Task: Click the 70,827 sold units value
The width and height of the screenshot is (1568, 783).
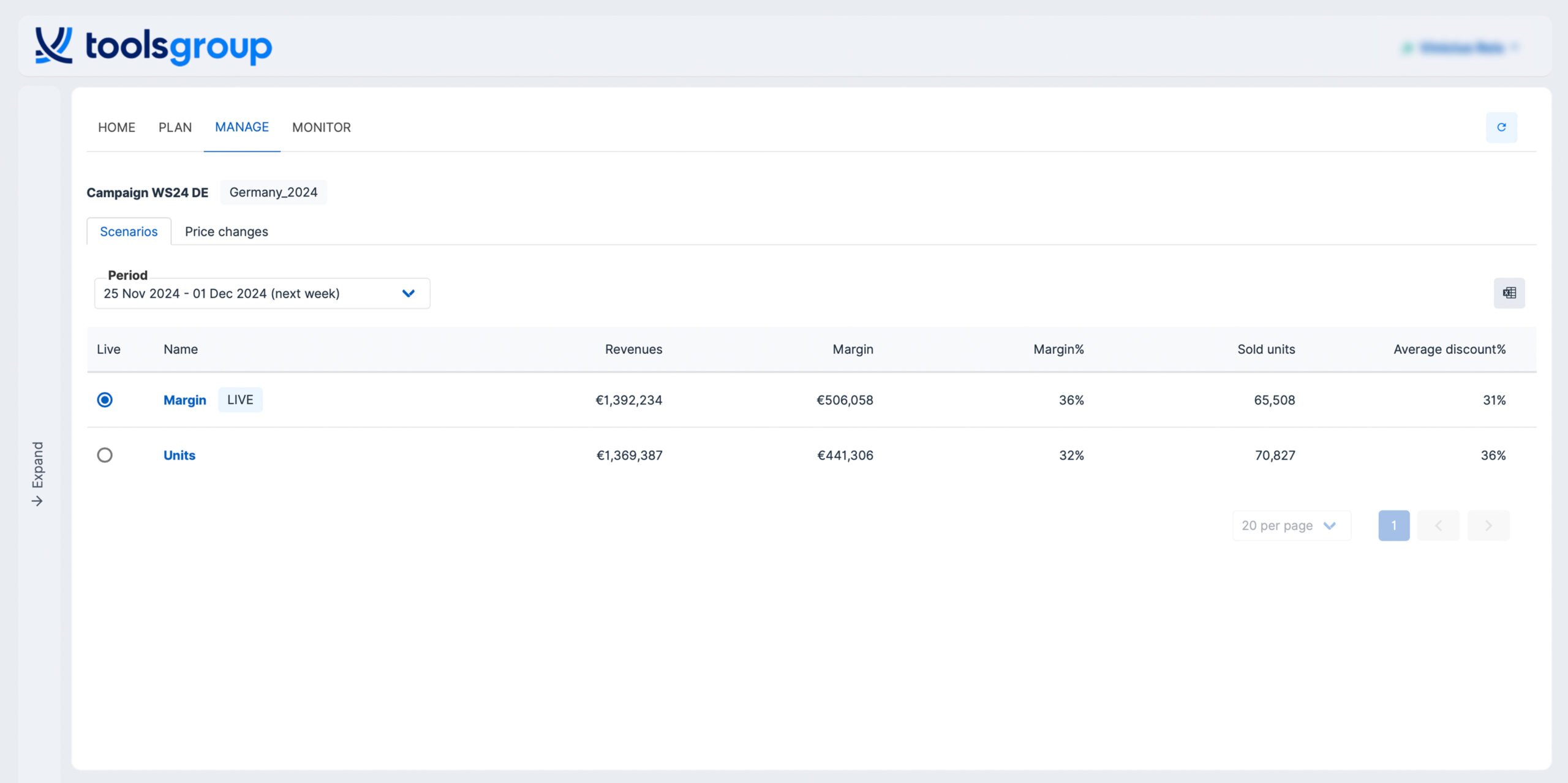Action: [1275, 455]
